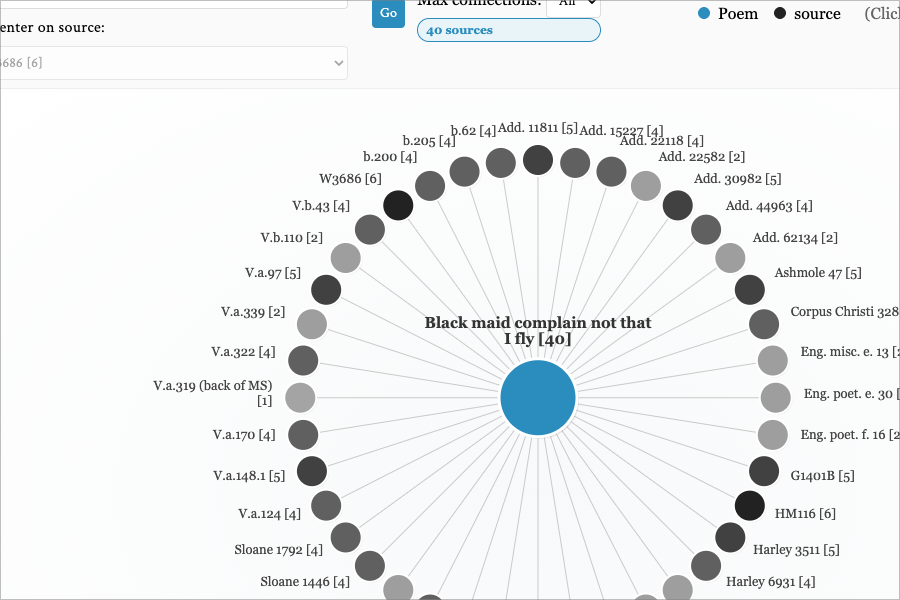Select the b.62 source node
This screenshot has width=900, height=600.
(500, 164)
